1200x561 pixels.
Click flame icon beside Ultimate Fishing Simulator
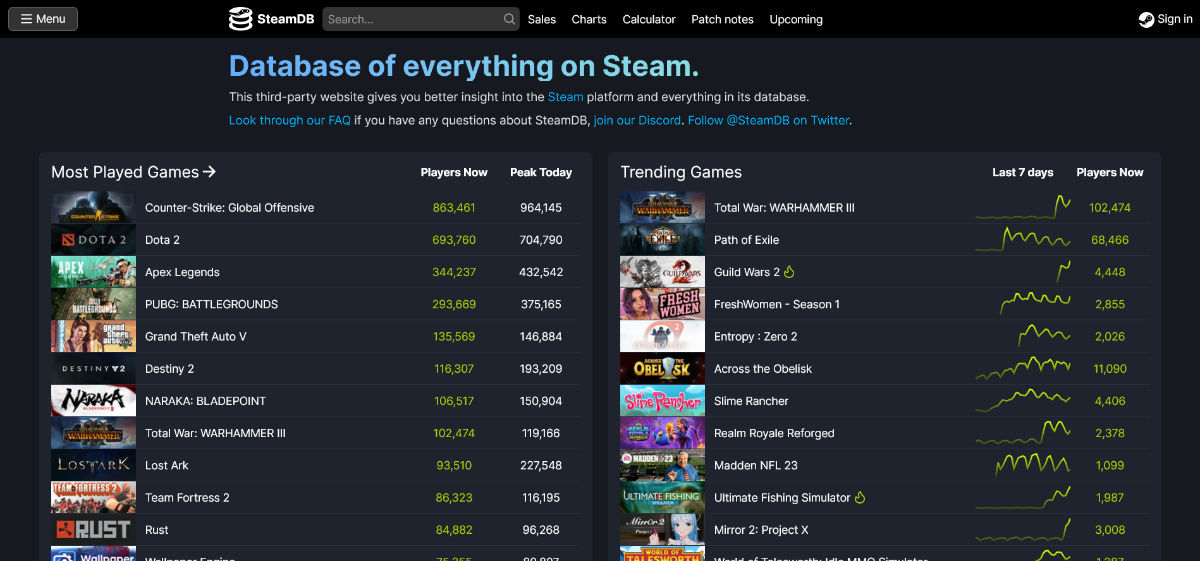859,497
